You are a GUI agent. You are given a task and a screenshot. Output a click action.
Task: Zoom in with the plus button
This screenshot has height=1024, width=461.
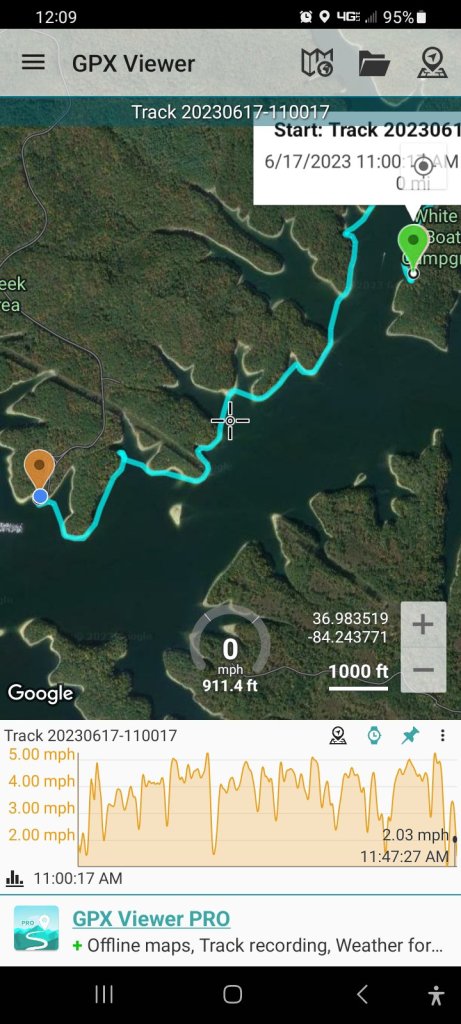423,625
